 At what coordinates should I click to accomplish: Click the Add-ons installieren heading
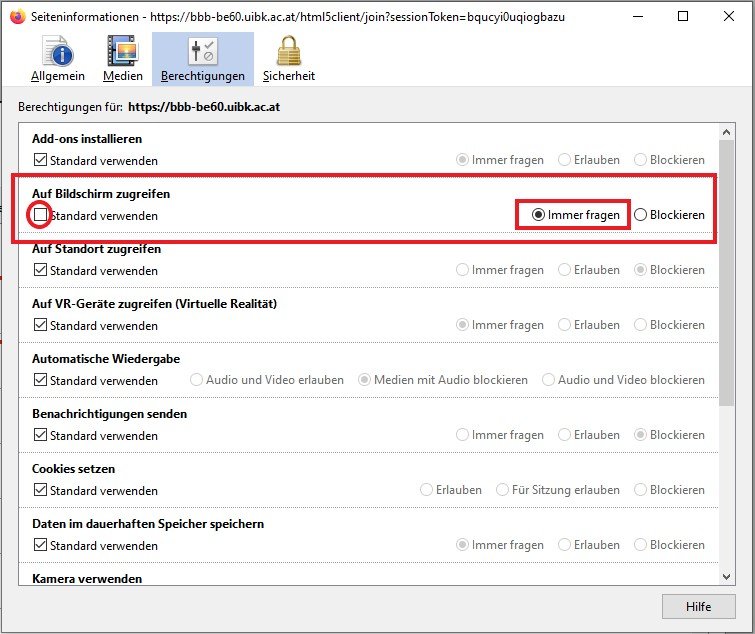pyautogui.click(x=87, y=139)
